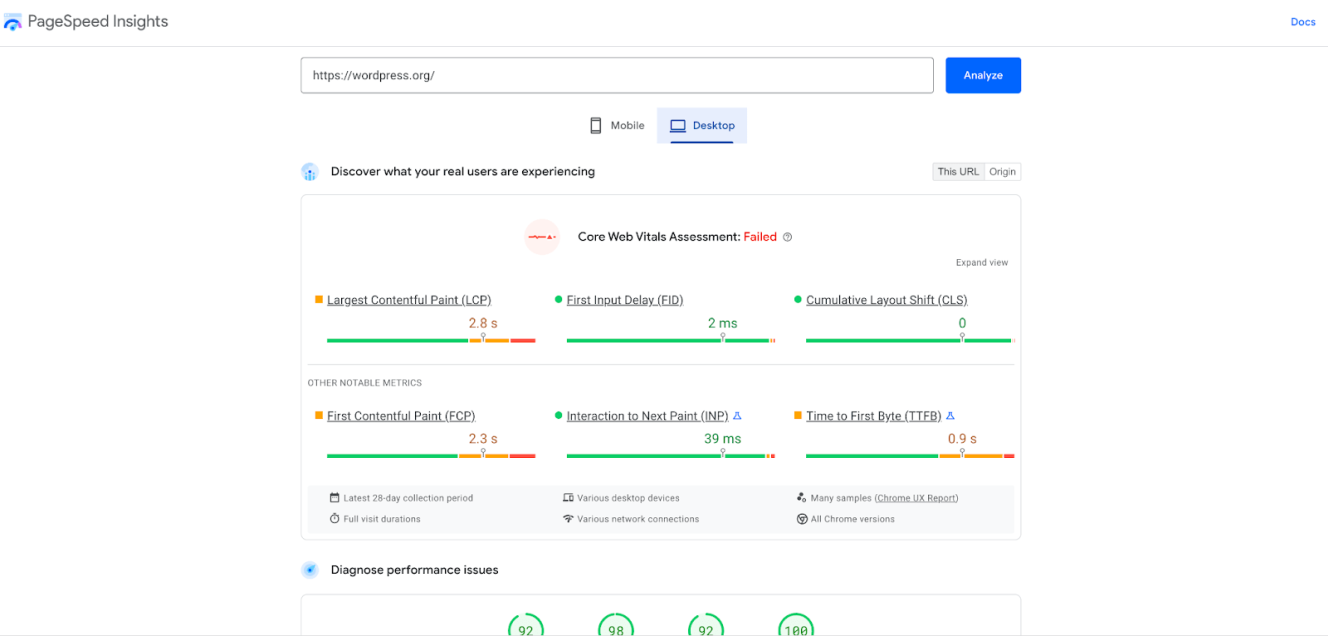Click the Core Web Vitals failed pulse icon

coord(542,237)
